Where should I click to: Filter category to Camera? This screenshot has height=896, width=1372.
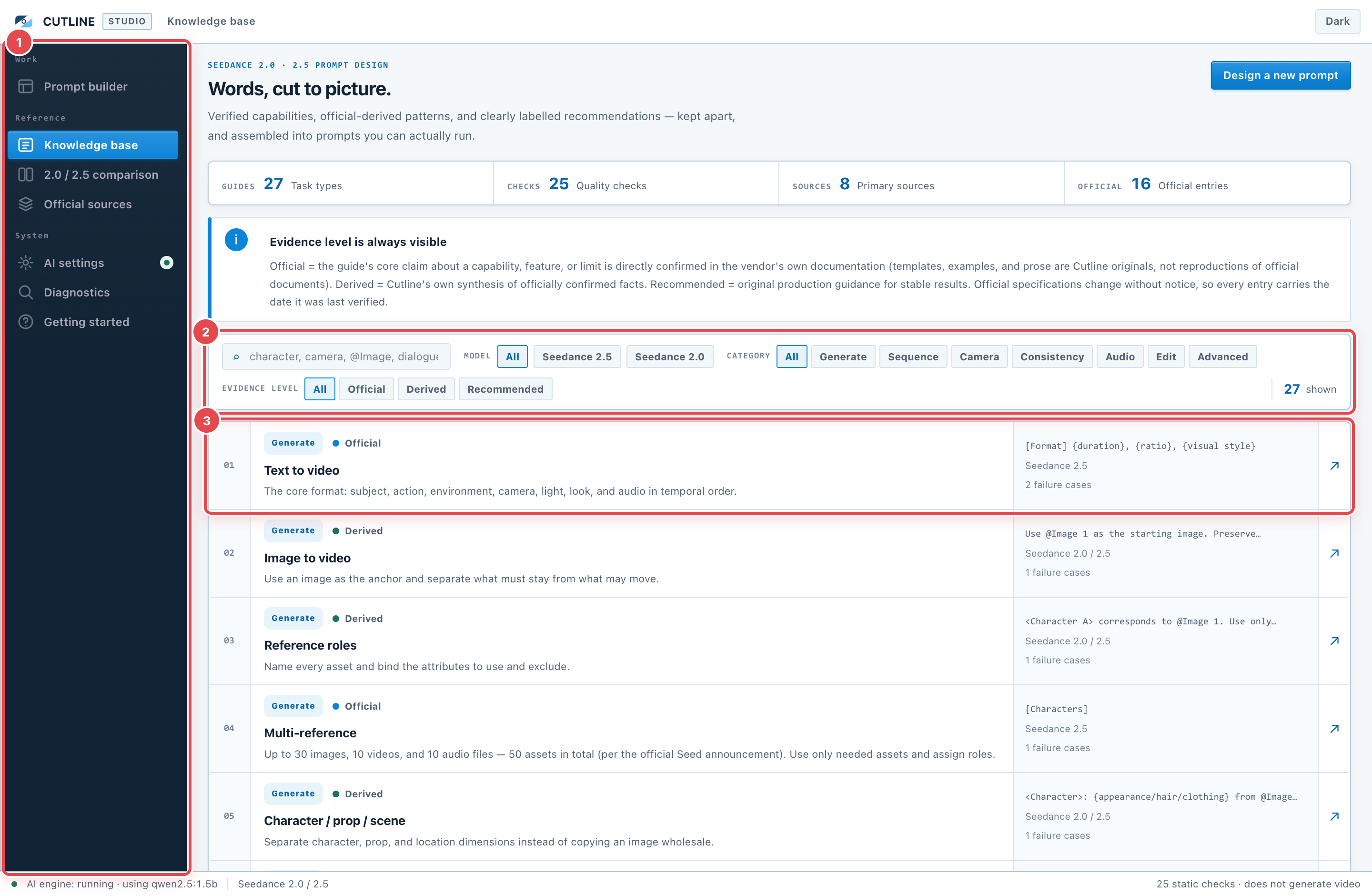tap(979, 357)
